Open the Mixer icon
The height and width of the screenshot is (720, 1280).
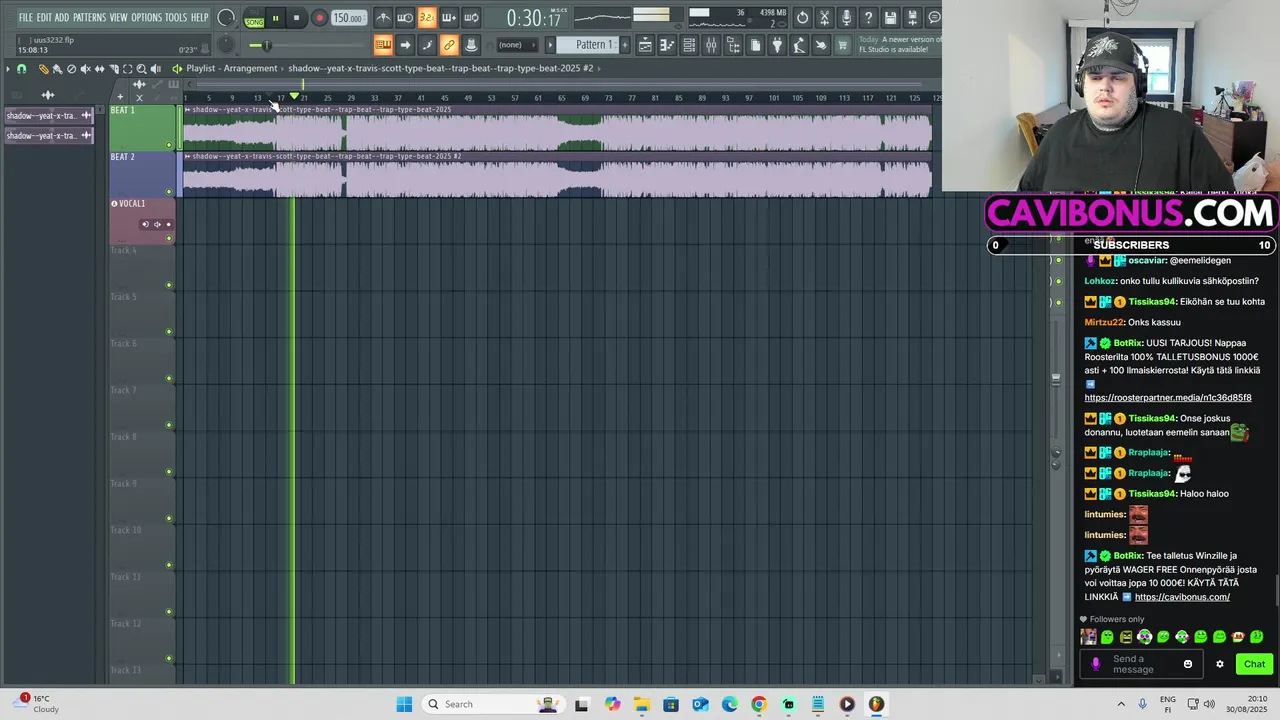[x=711, y=45]
